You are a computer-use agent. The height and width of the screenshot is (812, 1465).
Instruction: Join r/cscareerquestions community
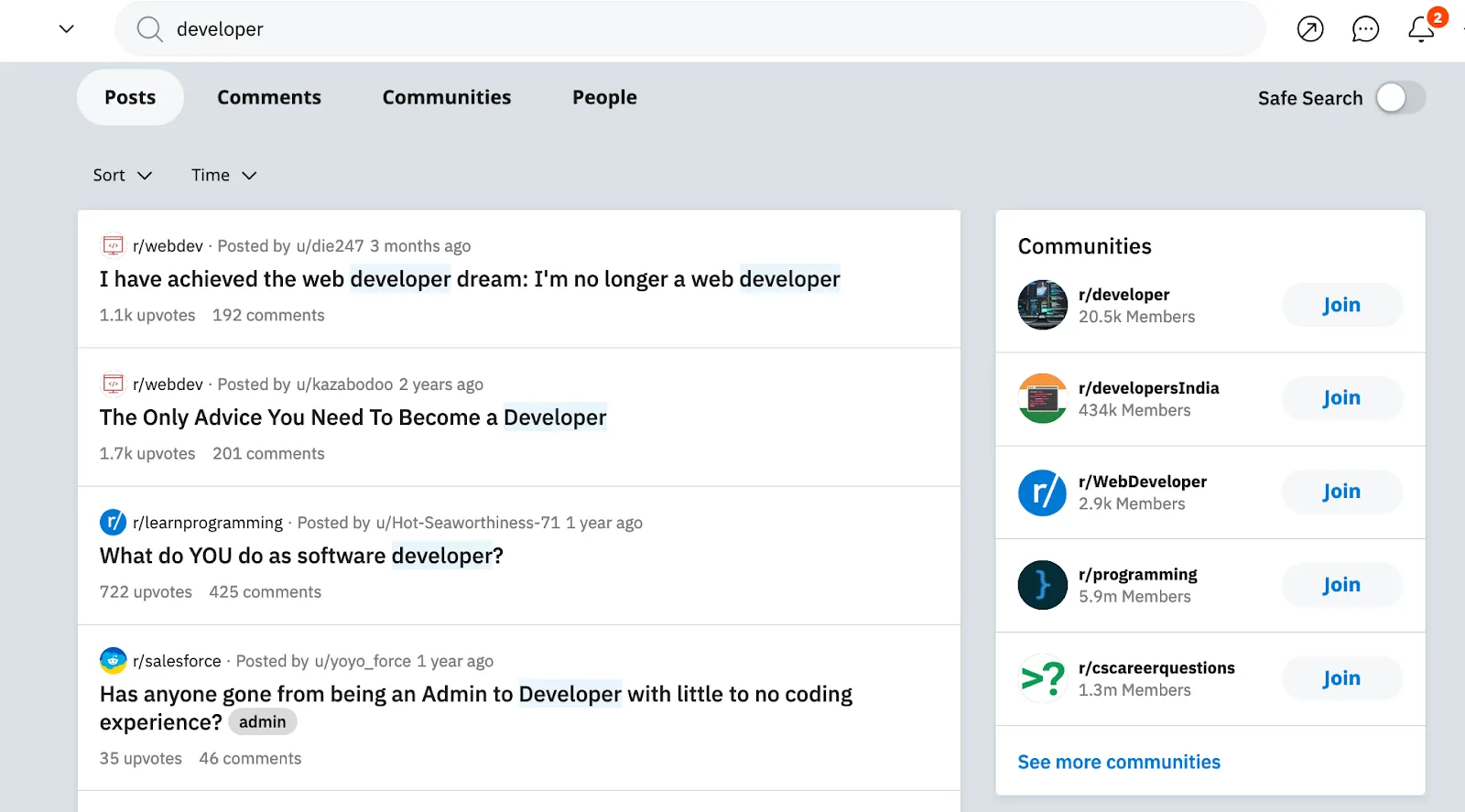click(1341, 678)
